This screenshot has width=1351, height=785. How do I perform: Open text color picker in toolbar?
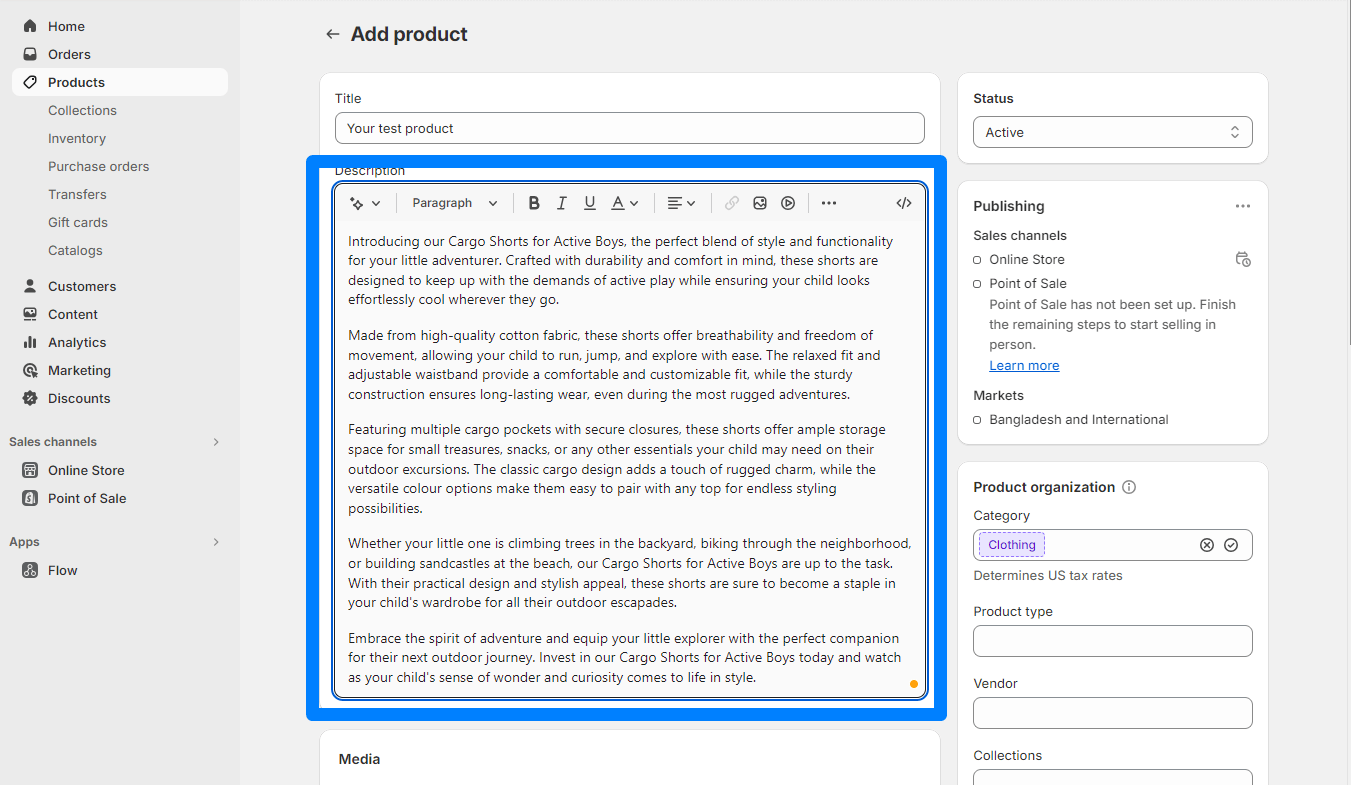(625, 203)
